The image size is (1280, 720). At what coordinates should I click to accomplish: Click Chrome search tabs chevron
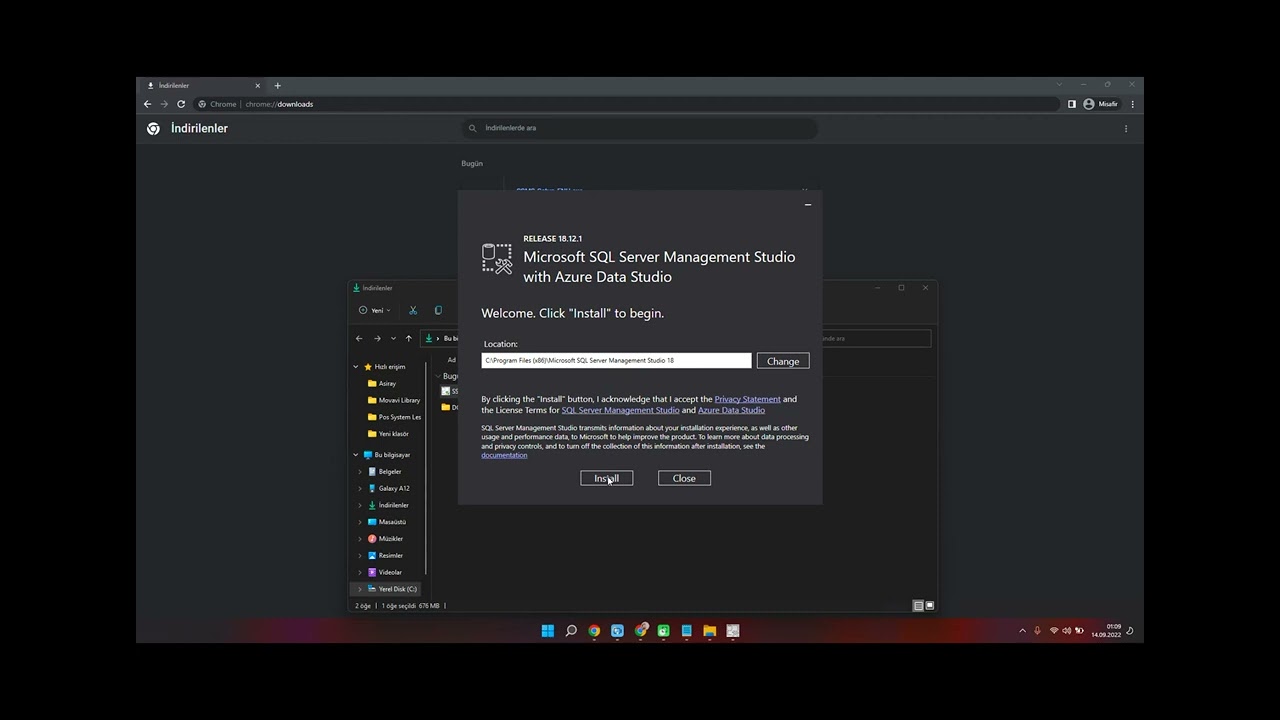tap(1059, 85)
